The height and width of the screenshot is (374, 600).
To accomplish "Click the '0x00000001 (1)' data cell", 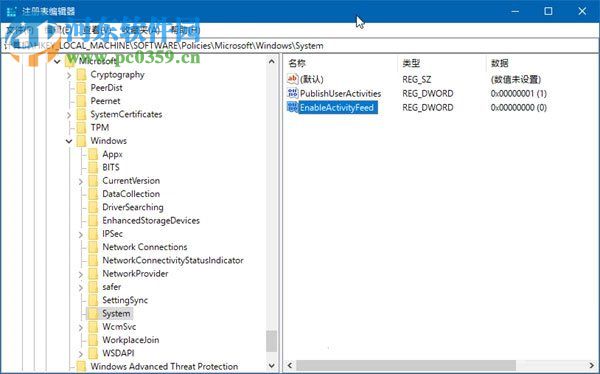I will tap(518, 93).
